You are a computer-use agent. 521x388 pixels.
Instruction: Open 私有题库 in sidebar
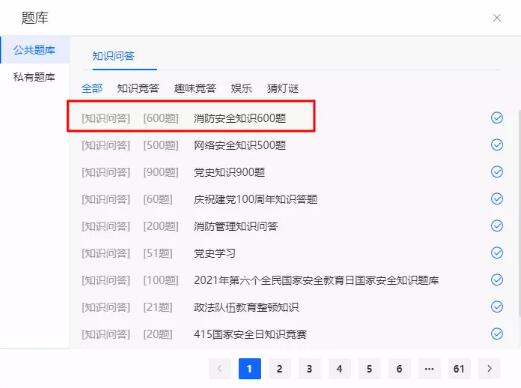34,77
